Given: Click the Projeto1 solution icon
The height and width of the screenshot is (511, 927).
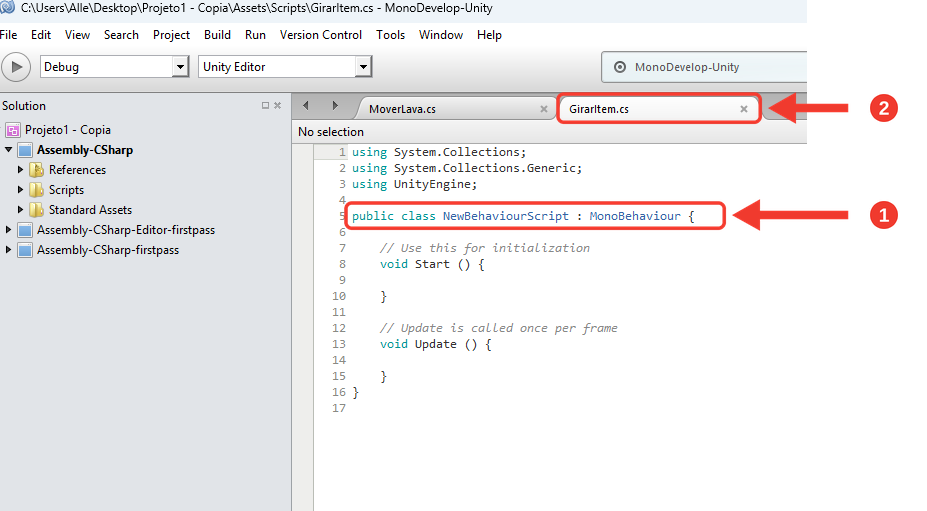Looking at the screenshot, I should tap(13, 130).
